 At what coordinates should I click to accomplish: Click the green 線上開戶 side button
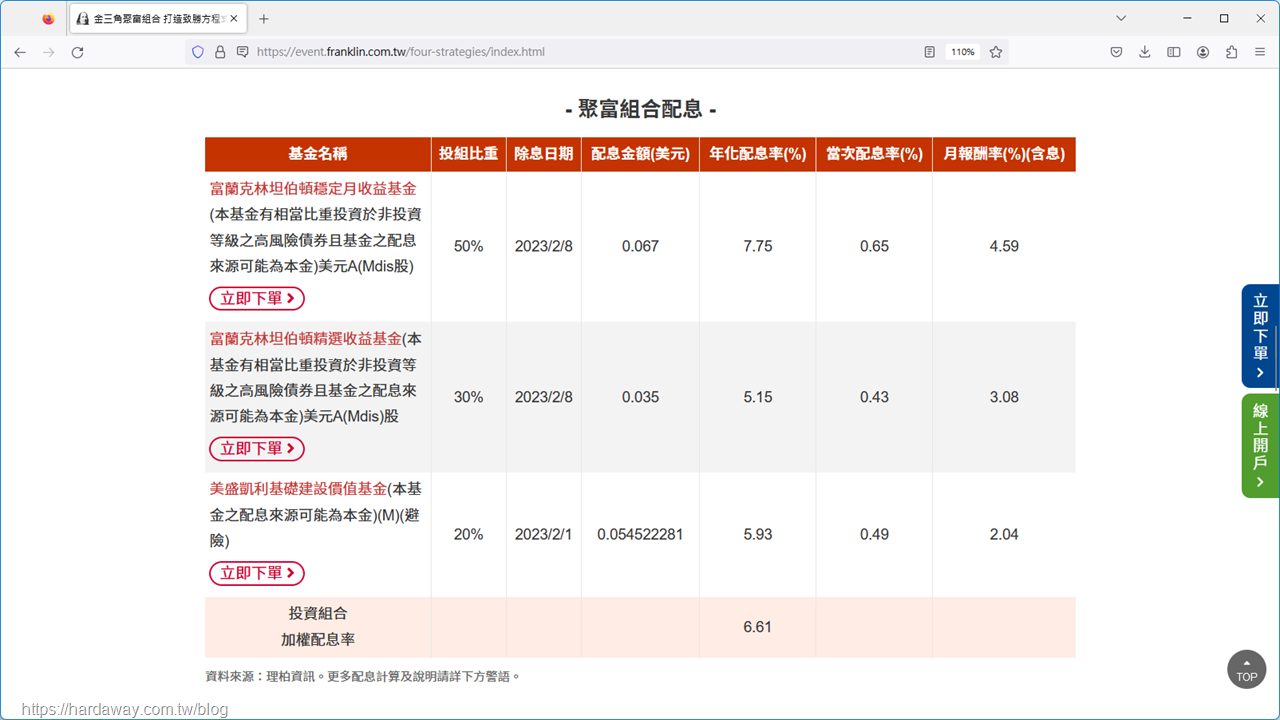pyautogui.click(x=1260, y=446)
